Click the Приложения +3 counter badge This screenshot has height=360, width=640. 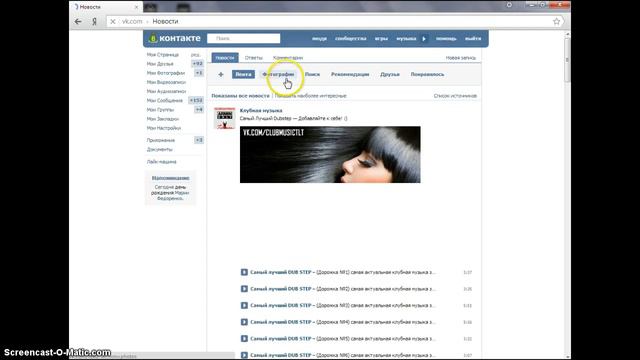tap(199, 140)
